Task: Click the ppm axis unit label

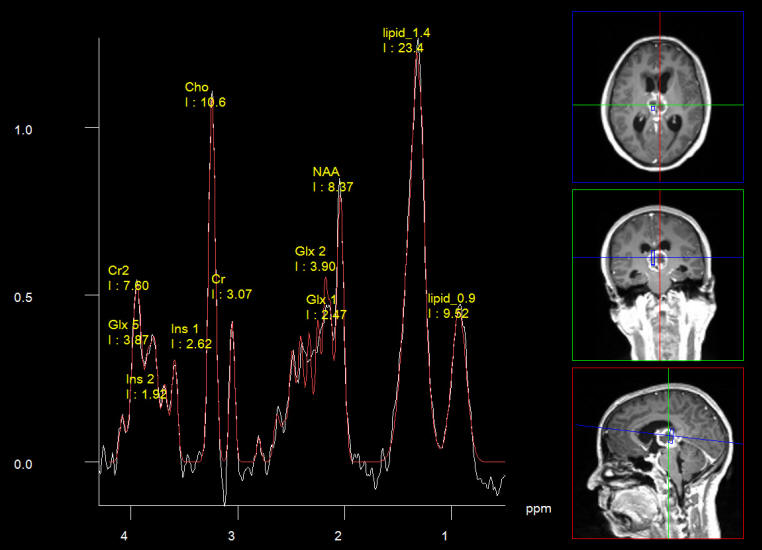Action: [x=537, y=508]
